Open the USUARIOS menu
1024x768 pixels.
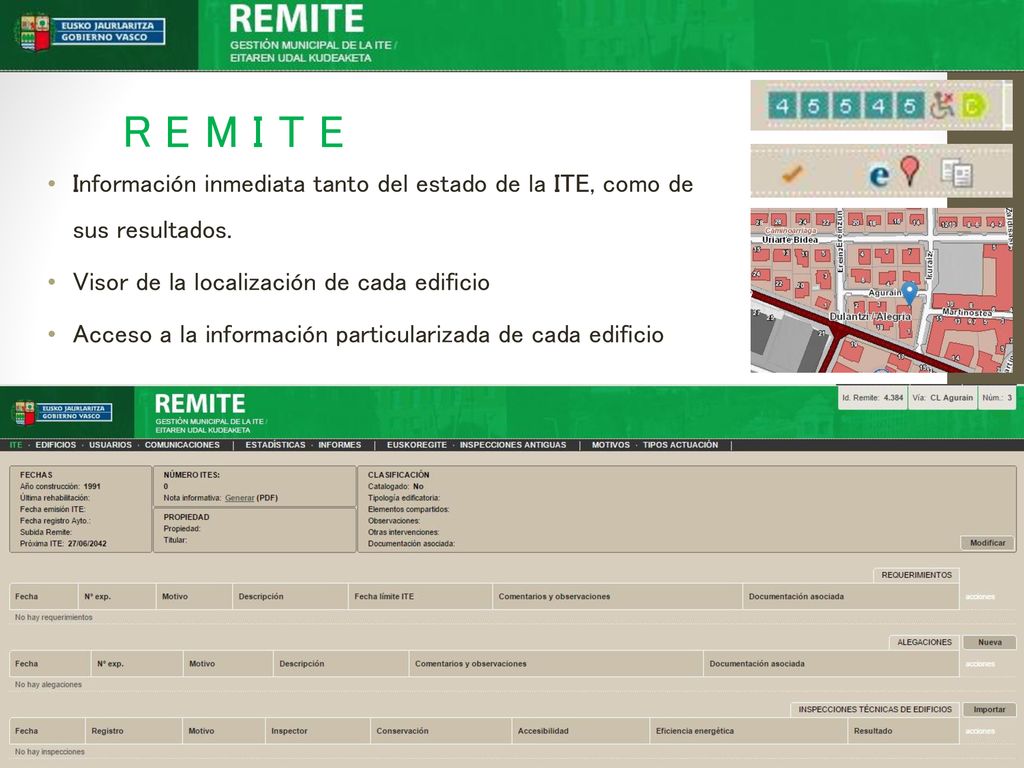[110, 445]
